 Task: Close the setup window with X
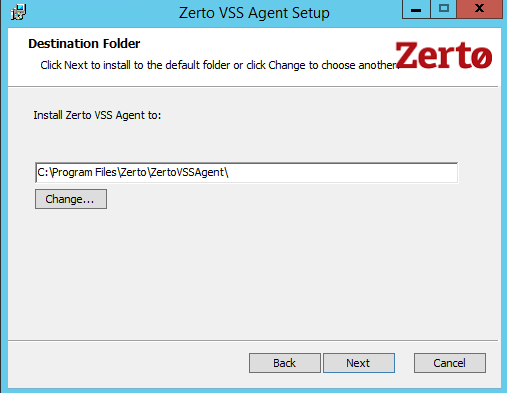point(479,9)
